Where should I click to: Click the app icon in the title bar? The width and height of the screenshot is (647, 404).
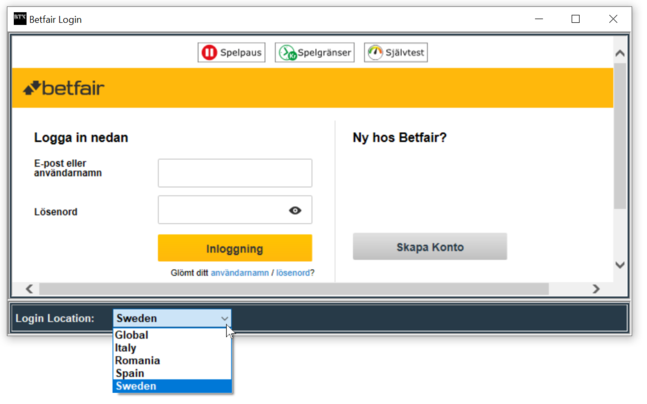(x=20, y=19)
